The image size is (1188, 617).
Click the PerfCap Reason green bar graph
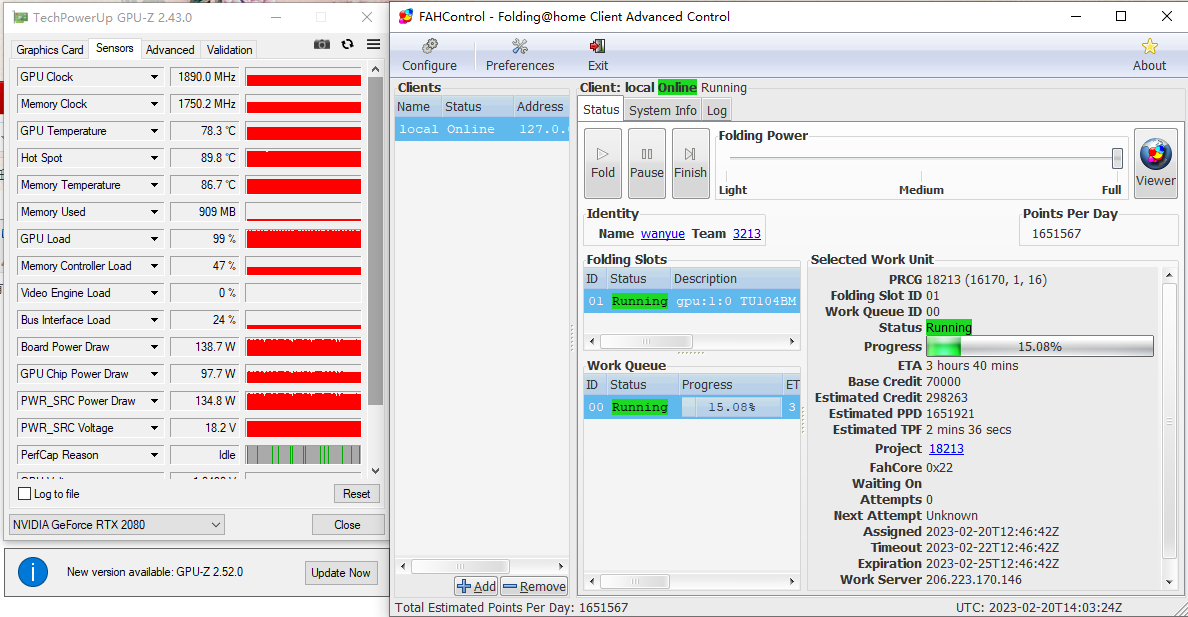[x=303, y=455]
